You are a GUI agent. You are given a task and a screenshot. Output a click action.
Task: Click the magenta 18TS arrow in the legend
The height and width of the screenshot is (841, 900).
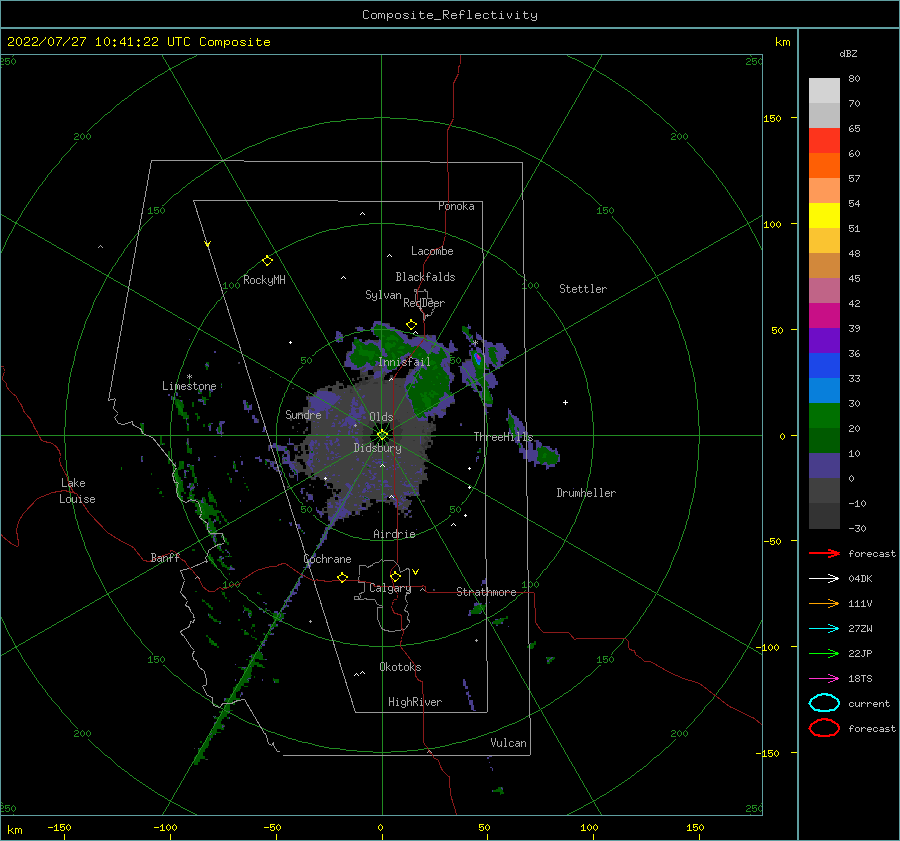pos(824,679)
